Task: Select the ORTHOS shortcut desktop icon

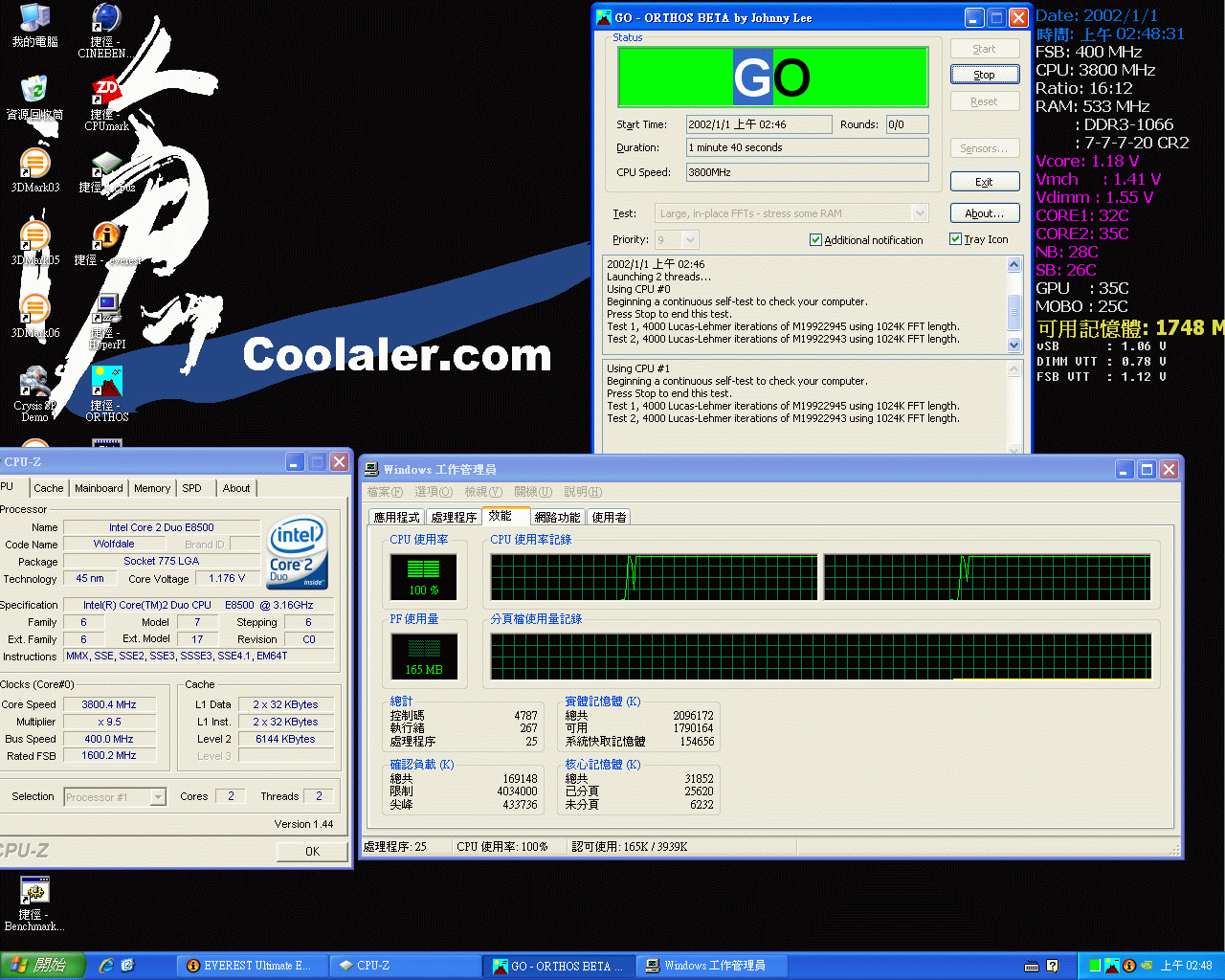Action: point(106,393)
